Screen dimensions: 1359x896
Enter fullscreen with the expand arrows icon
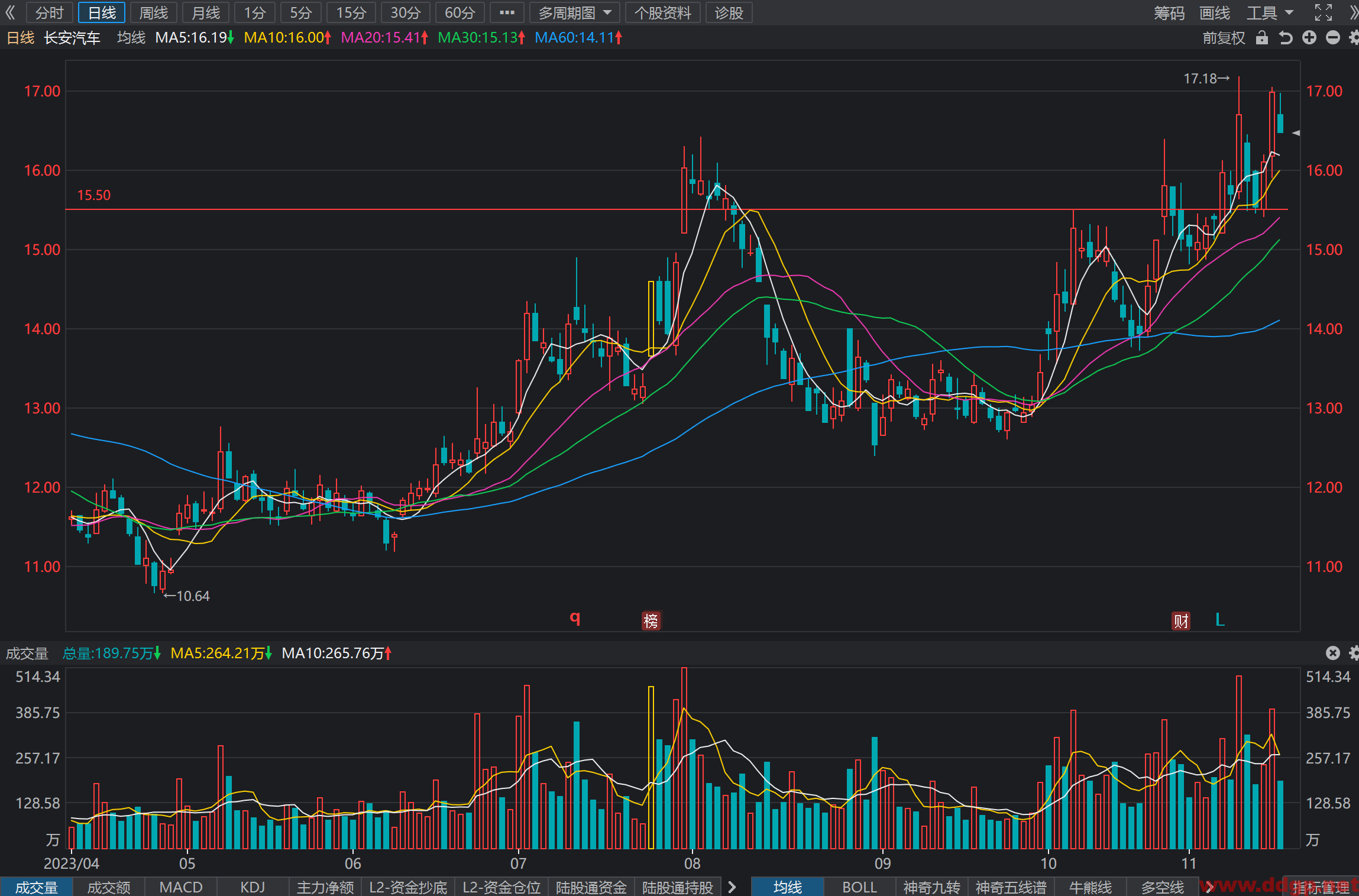point(1323,12)
